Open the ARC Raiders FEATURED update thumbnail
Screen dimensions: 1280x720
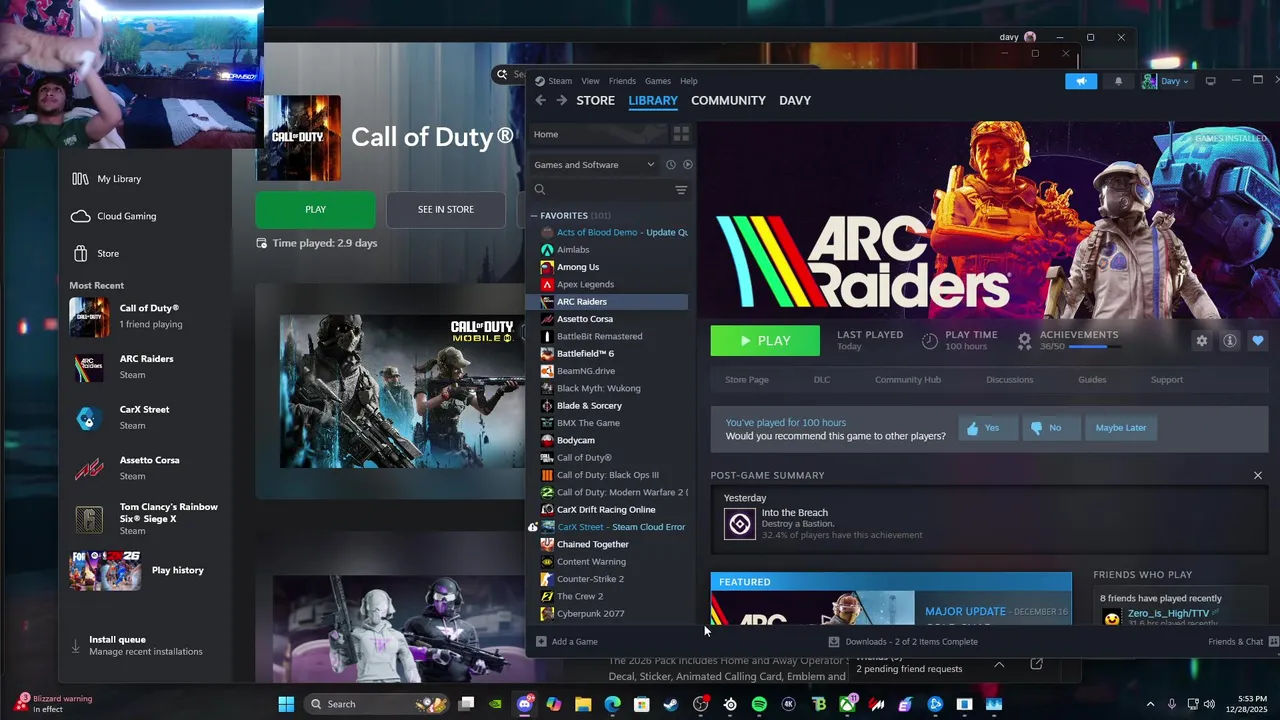pyautogui.click(x=812, y=608)
